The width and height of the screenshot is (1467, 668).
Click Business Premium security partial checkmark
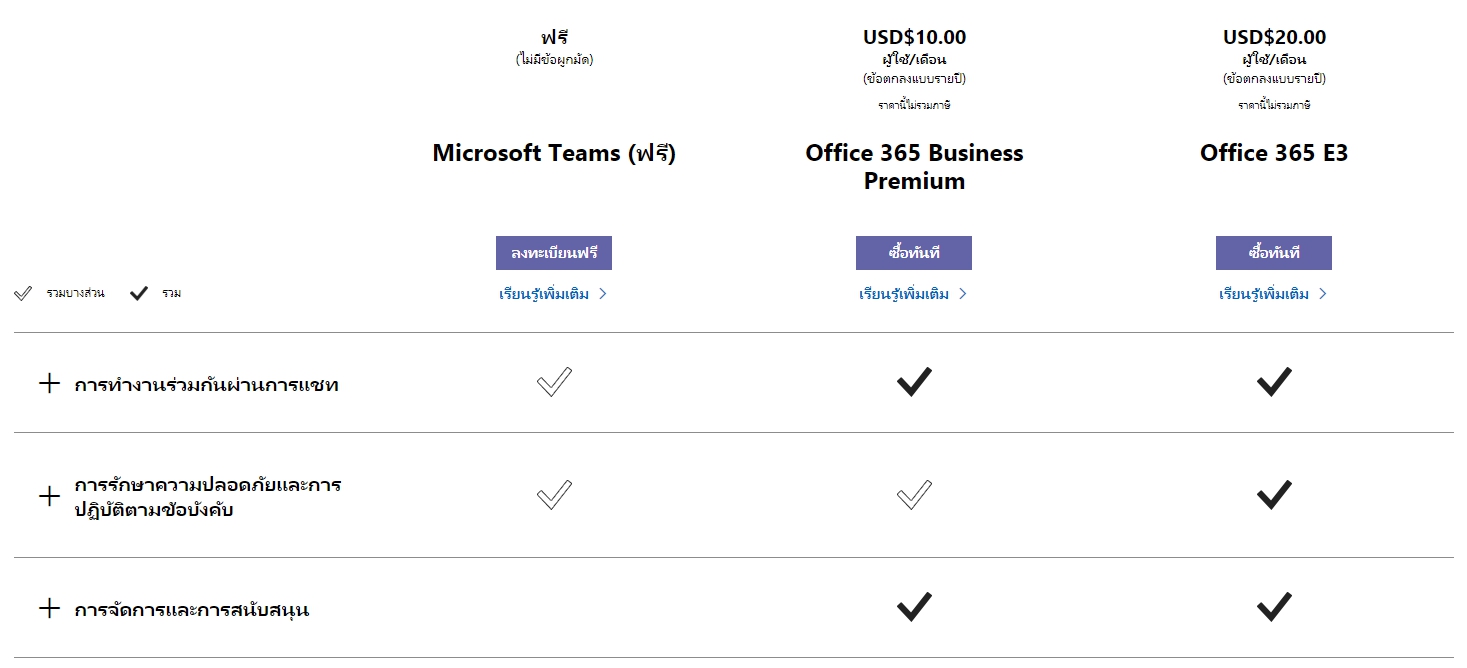click(914, 495)
